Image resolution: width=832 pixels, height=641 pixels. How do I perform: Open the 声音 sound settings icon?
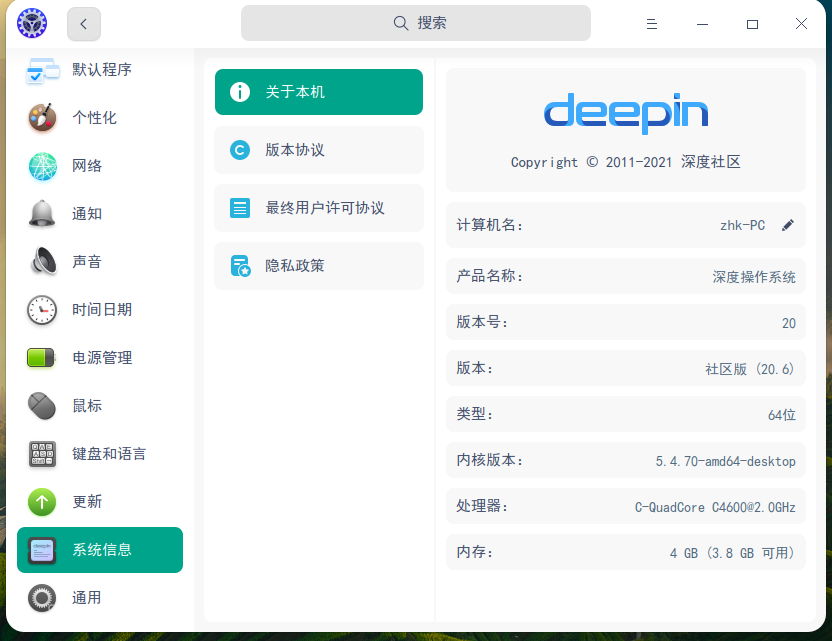pos(40,261)
